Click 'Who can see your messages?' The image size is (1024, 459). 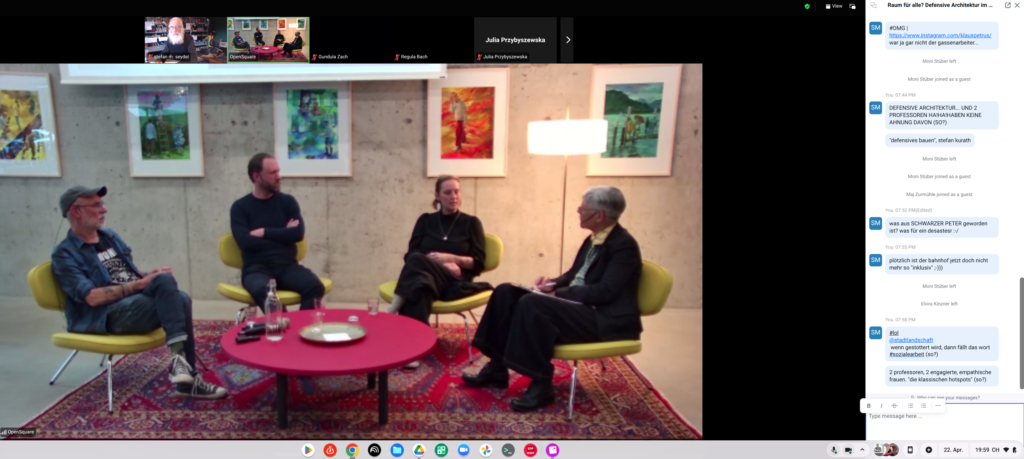pos(943,397)
